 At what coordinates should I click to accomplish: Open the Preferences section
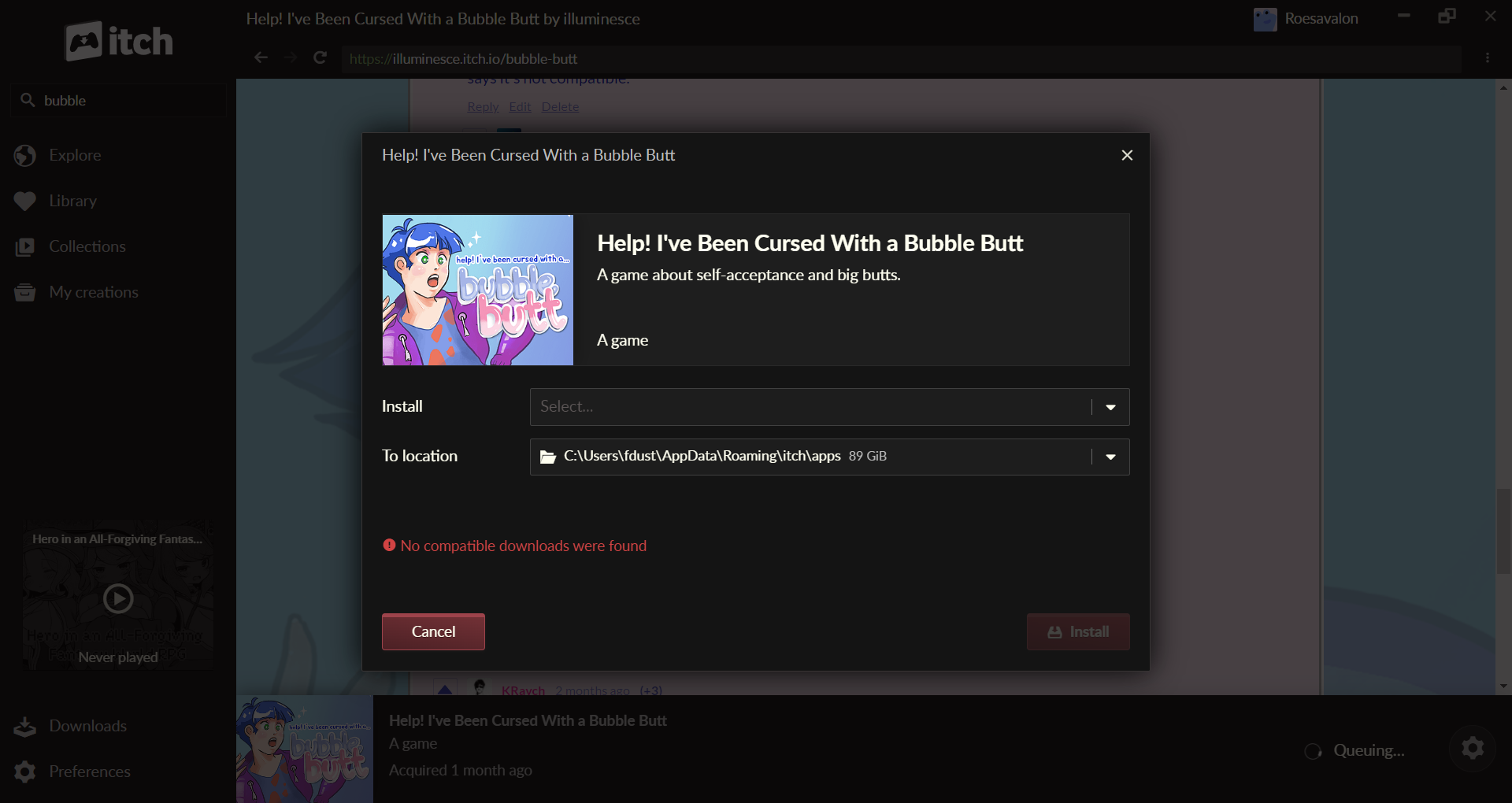pos(89,772)
